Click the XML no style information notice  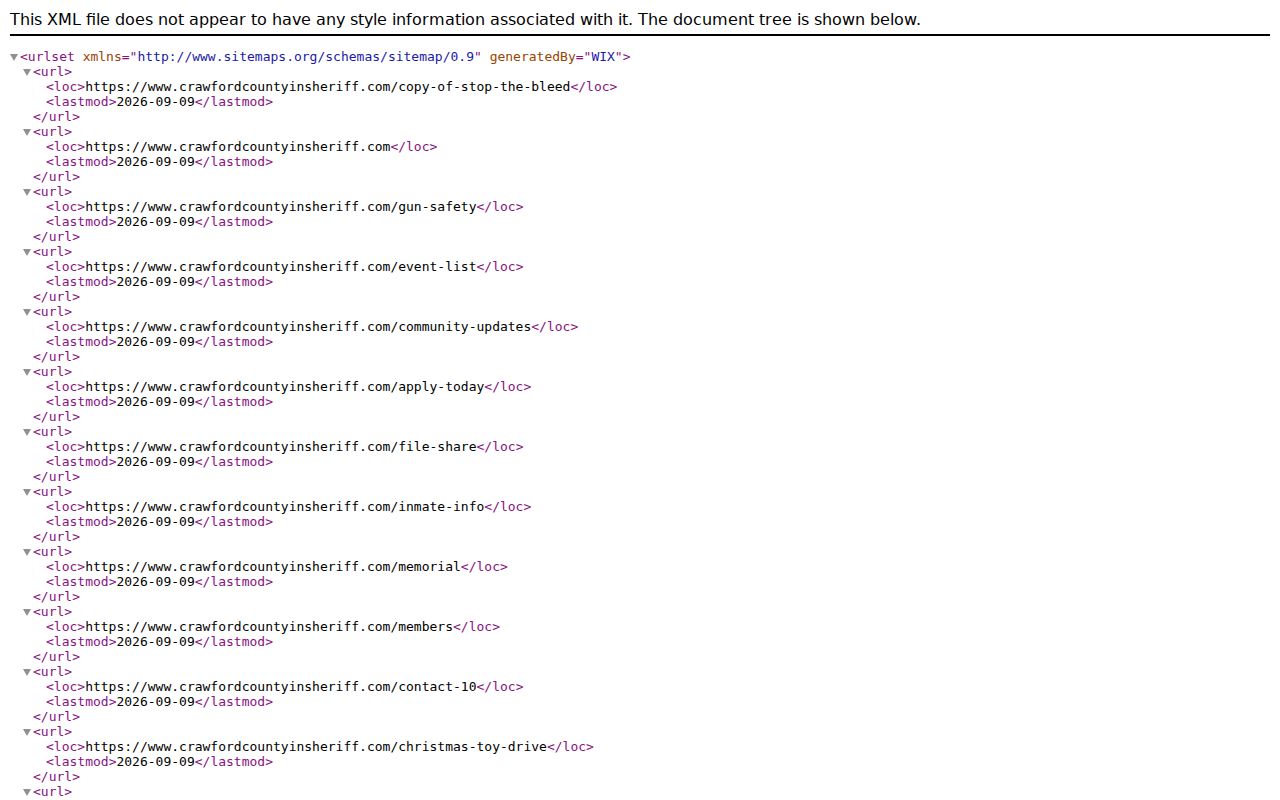pos(465,19)
